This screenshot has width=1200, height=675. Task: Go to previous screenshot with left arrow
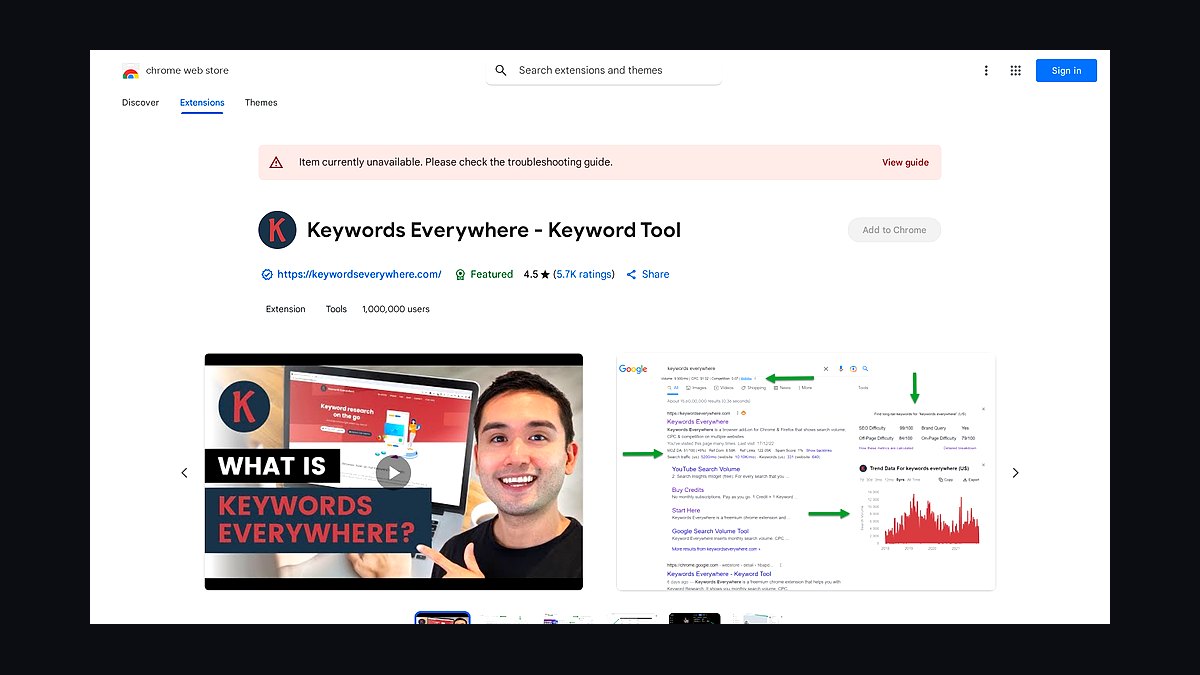pyautogui.click(x=184, y=473)
